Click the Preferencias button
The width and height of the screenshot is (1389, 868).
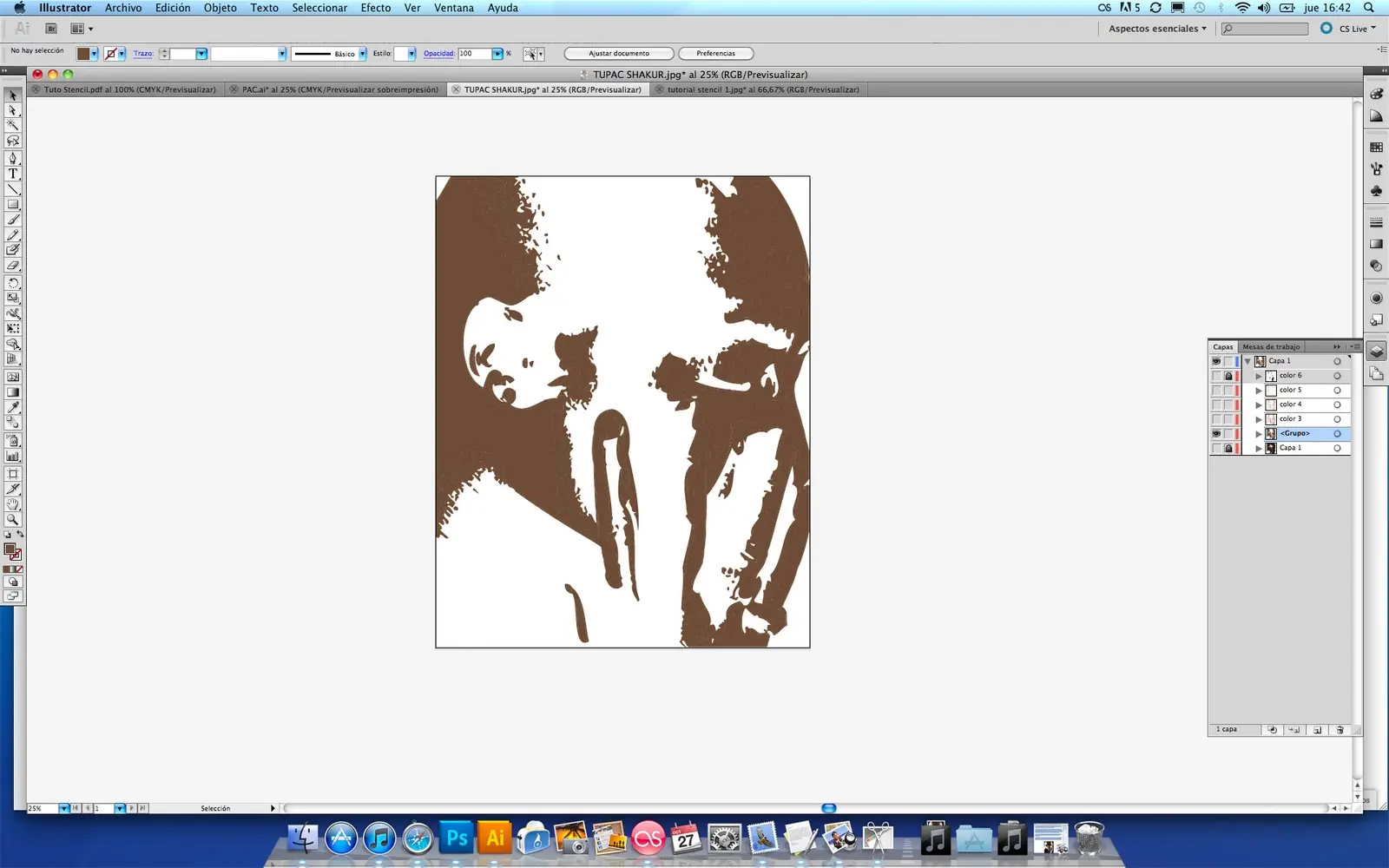click(x=715, y=54)
